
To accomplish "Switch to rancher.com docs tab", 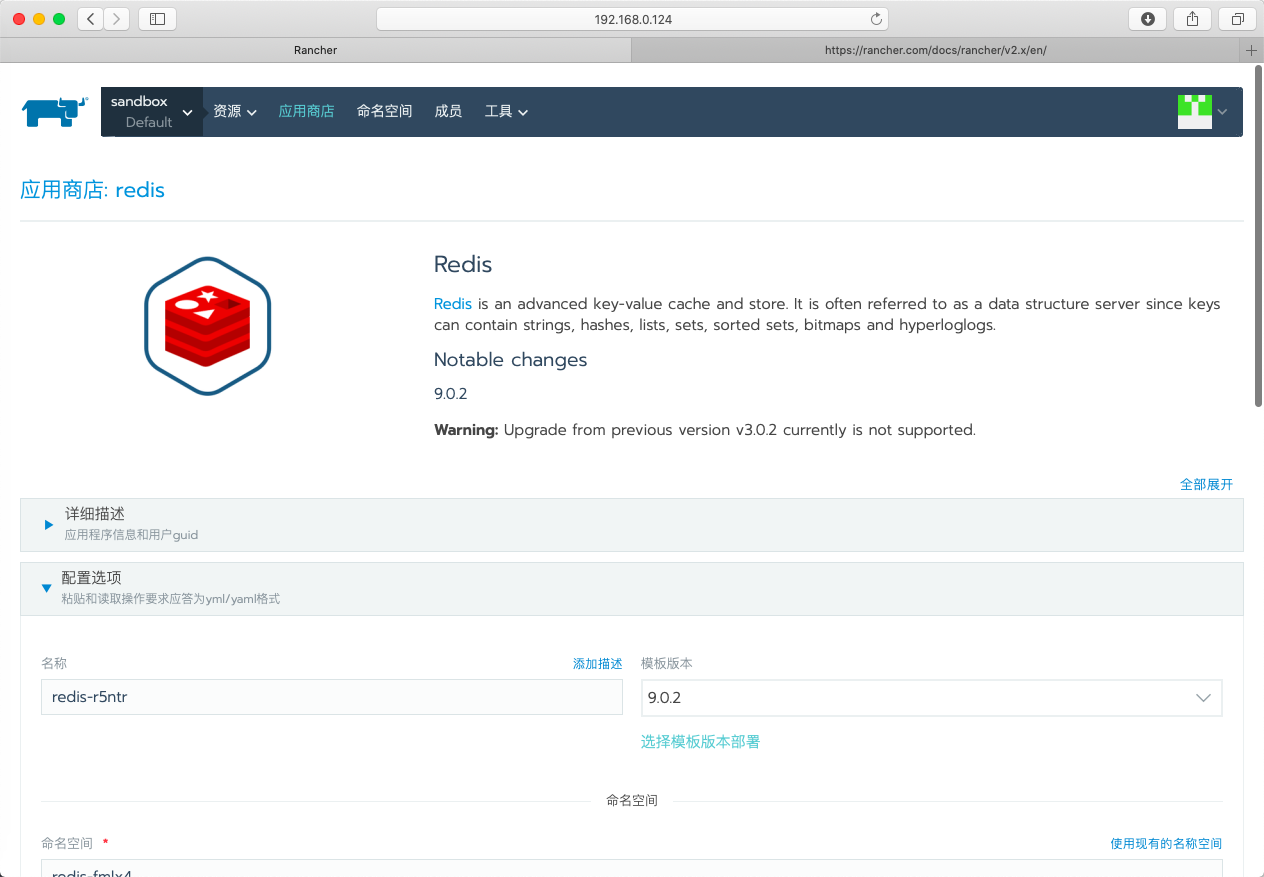I will [935, 50].
